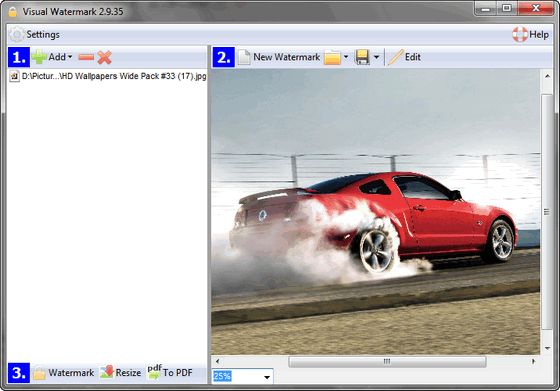Save watermark with the floppy disk icon
This screenshot has width=560, height=391.
click(x=362, y=57)
